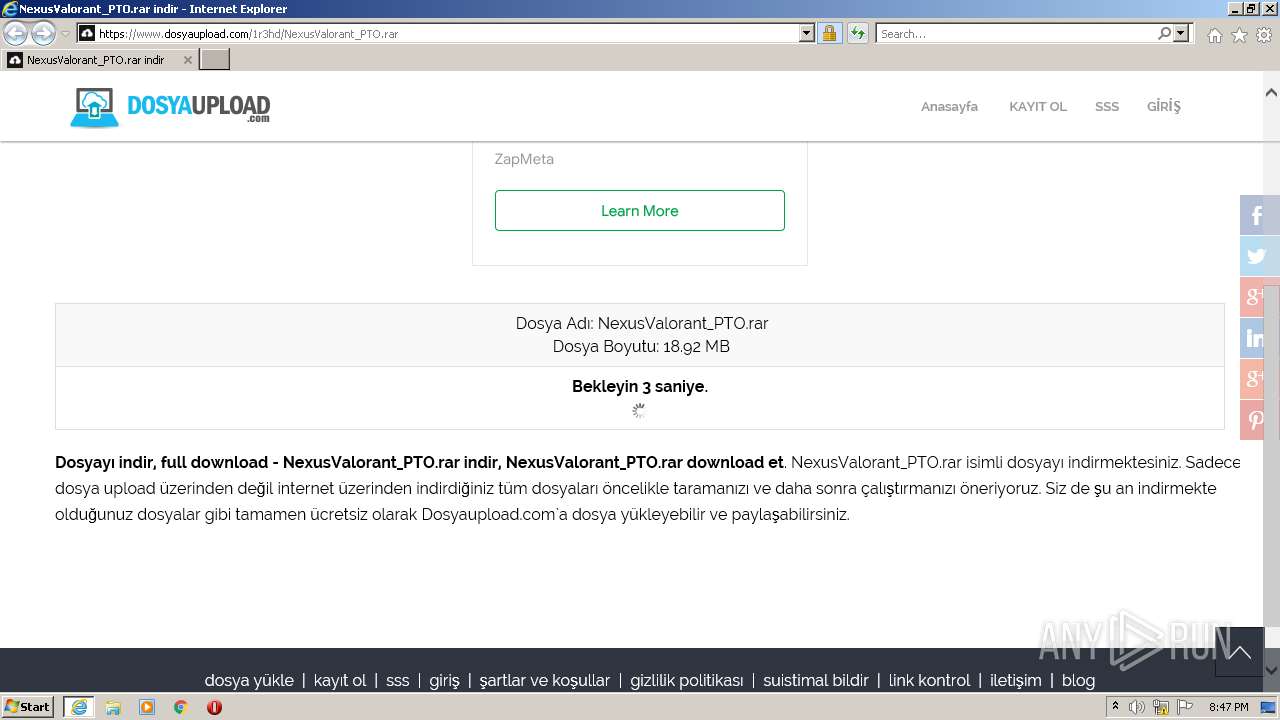Screen dimensions: 1280x720
Task: Click Dosya Adı: NexusValorant_PTO.rar text
Action: point(642,323)
